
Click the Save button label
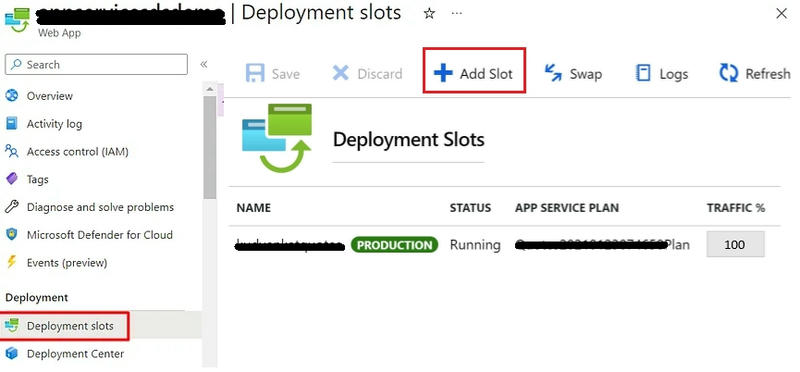(x=286, y=74)
